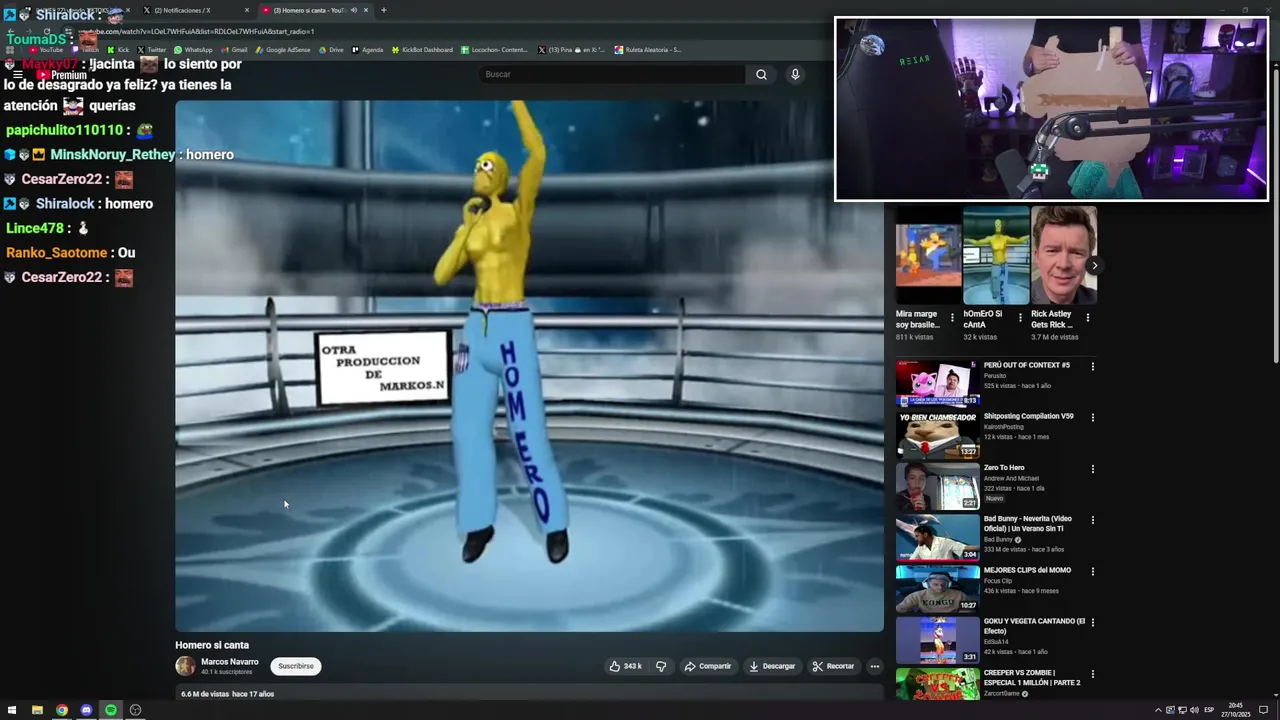Open a new browser tab with plus

(384, 10)
